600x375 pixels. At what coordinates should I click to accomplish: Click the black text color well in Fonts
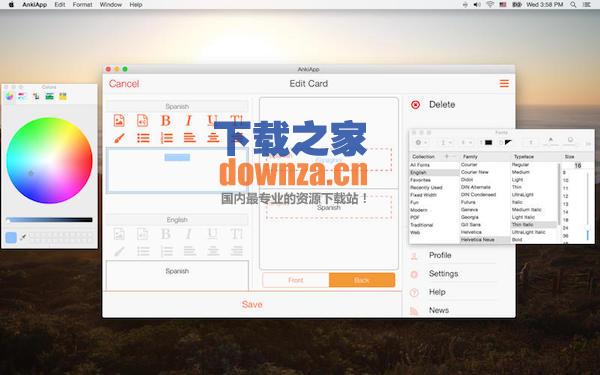click(x=488, y=142)
